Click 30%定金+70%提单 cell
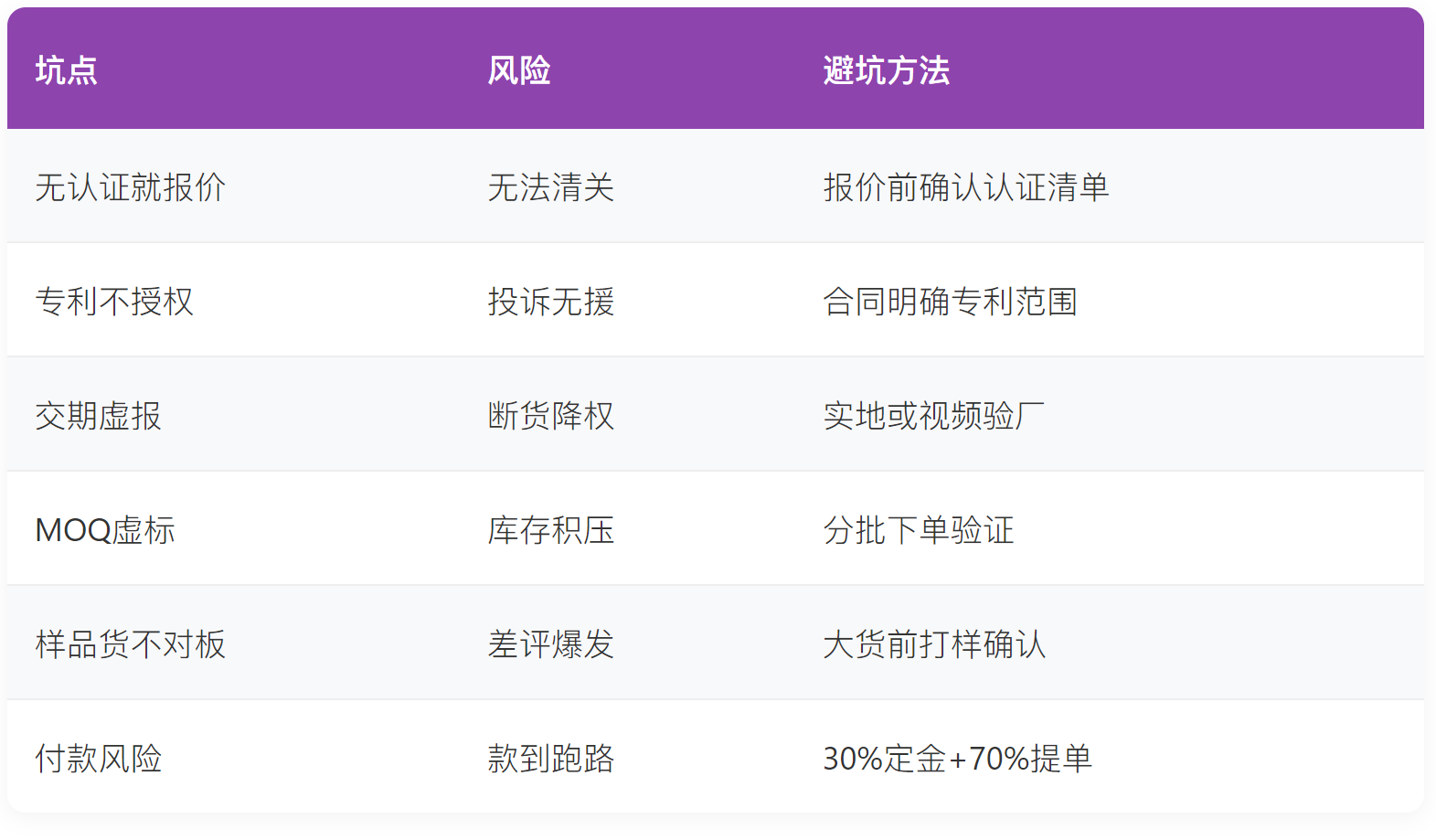 pos(958,759)
